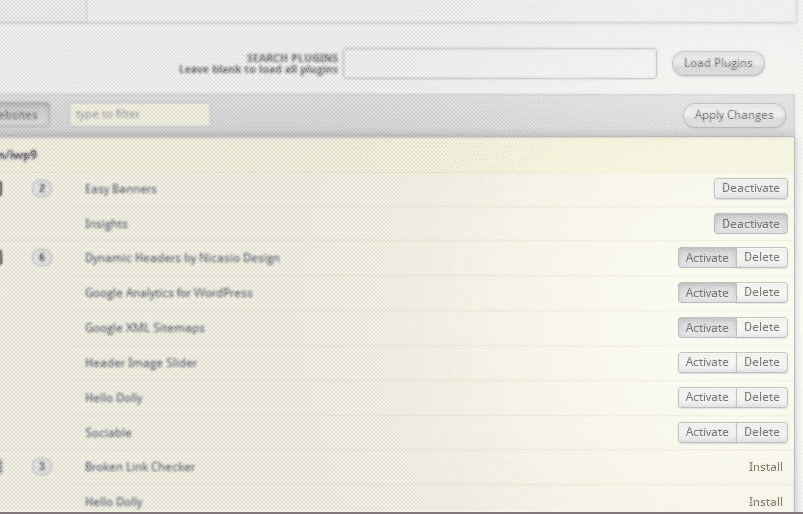Image resolution: width=803 pixels, height=514 pixels.
Task: Activate the Header Image Slider plugin
Action: click(707, 362)
